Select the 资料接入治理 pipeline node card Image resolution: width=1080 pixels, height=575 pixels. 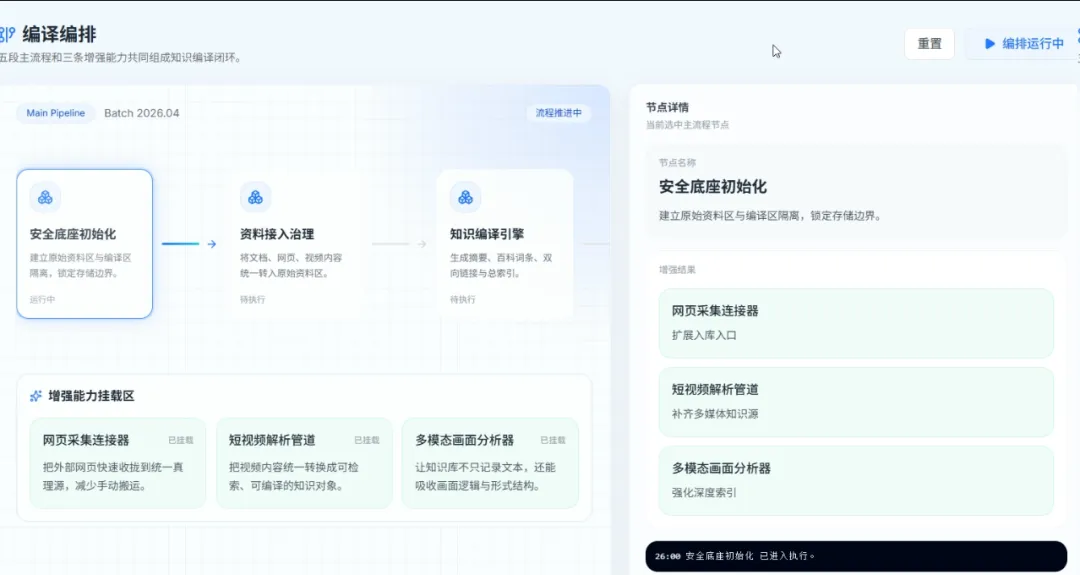(295, 244)
